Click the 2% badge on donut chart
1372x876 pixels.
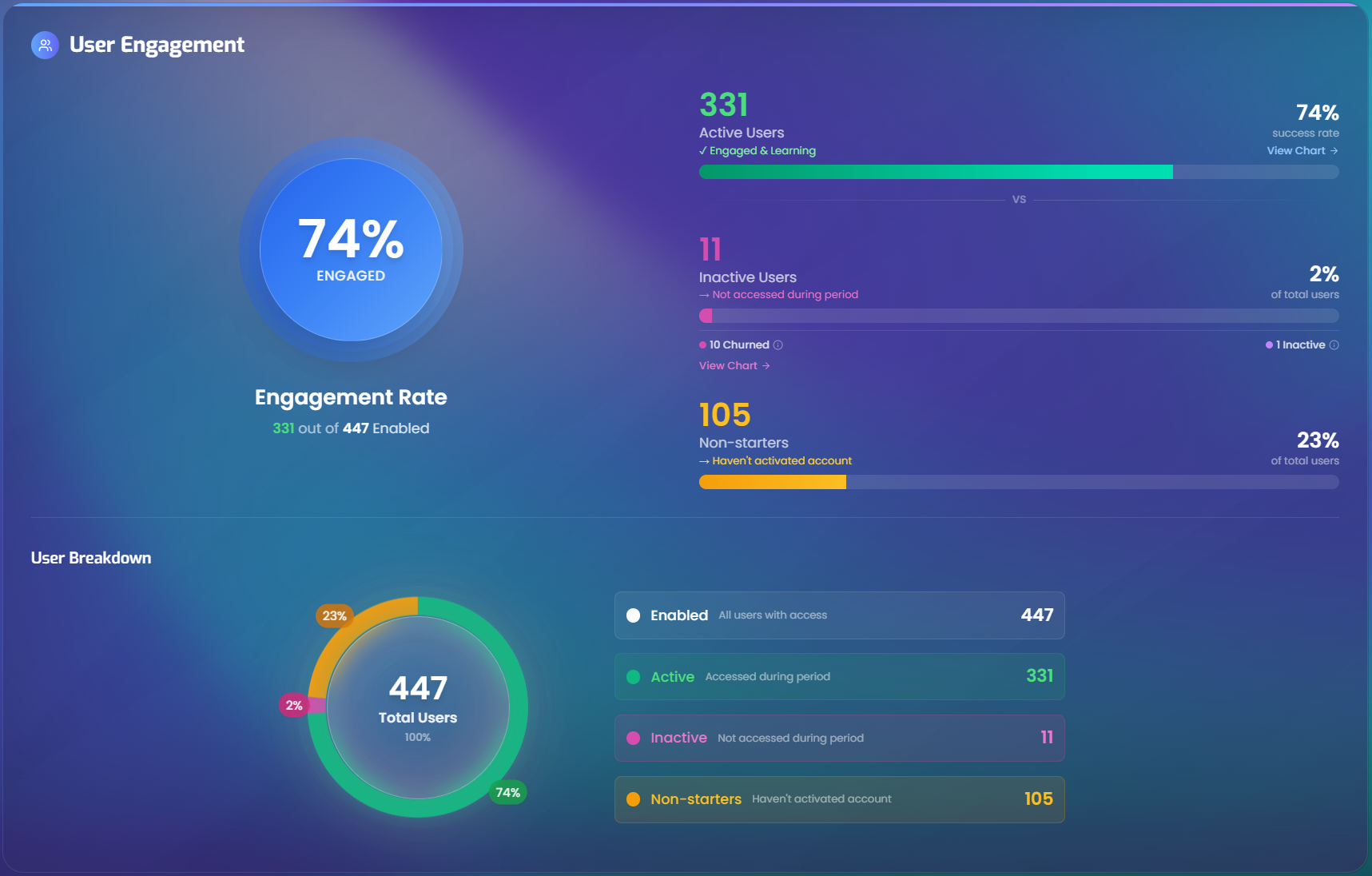(x=294, y=705)
